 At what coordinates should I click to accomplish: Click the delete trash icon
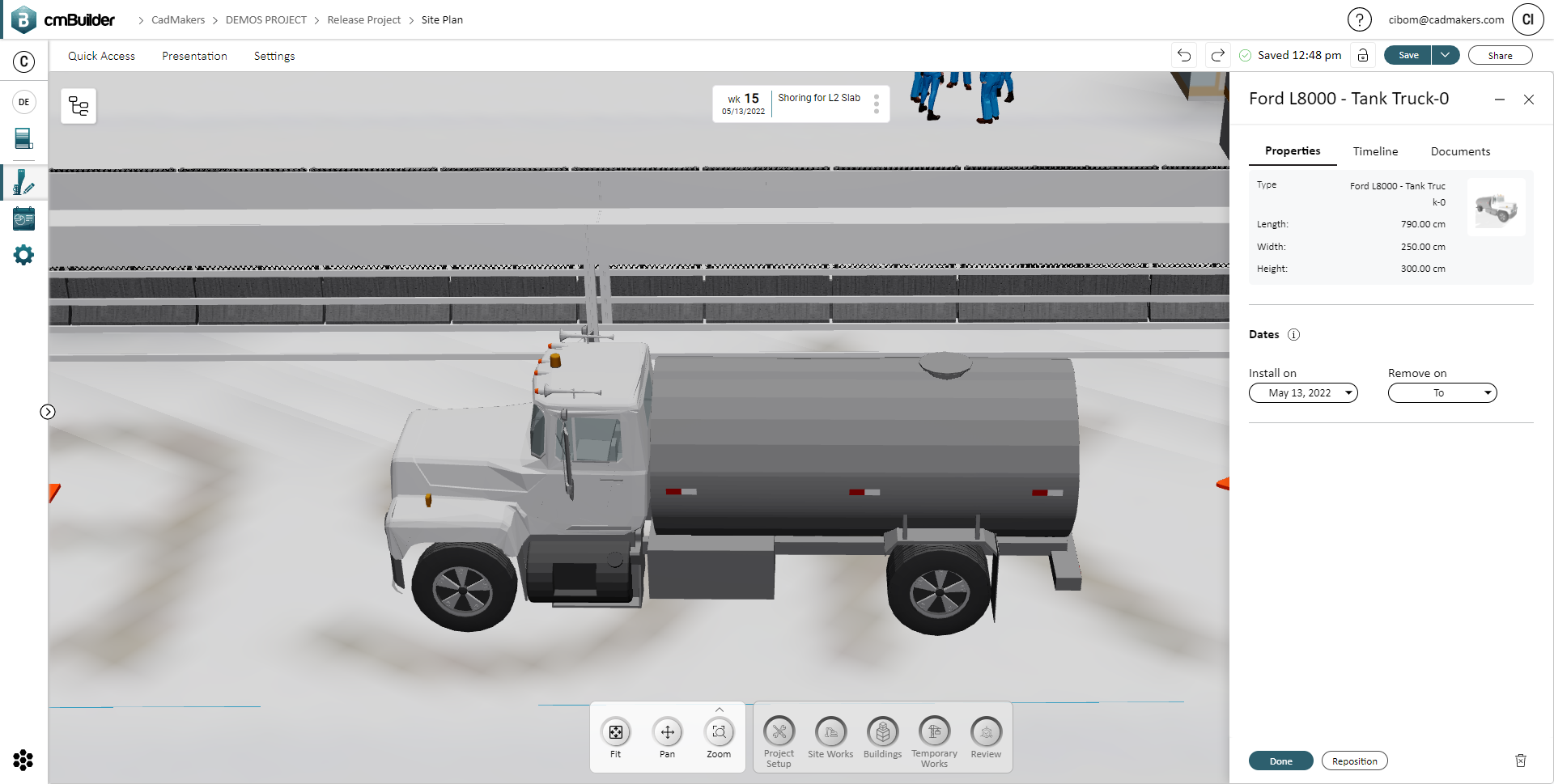pyautogui.click(x=1521, y=761)
